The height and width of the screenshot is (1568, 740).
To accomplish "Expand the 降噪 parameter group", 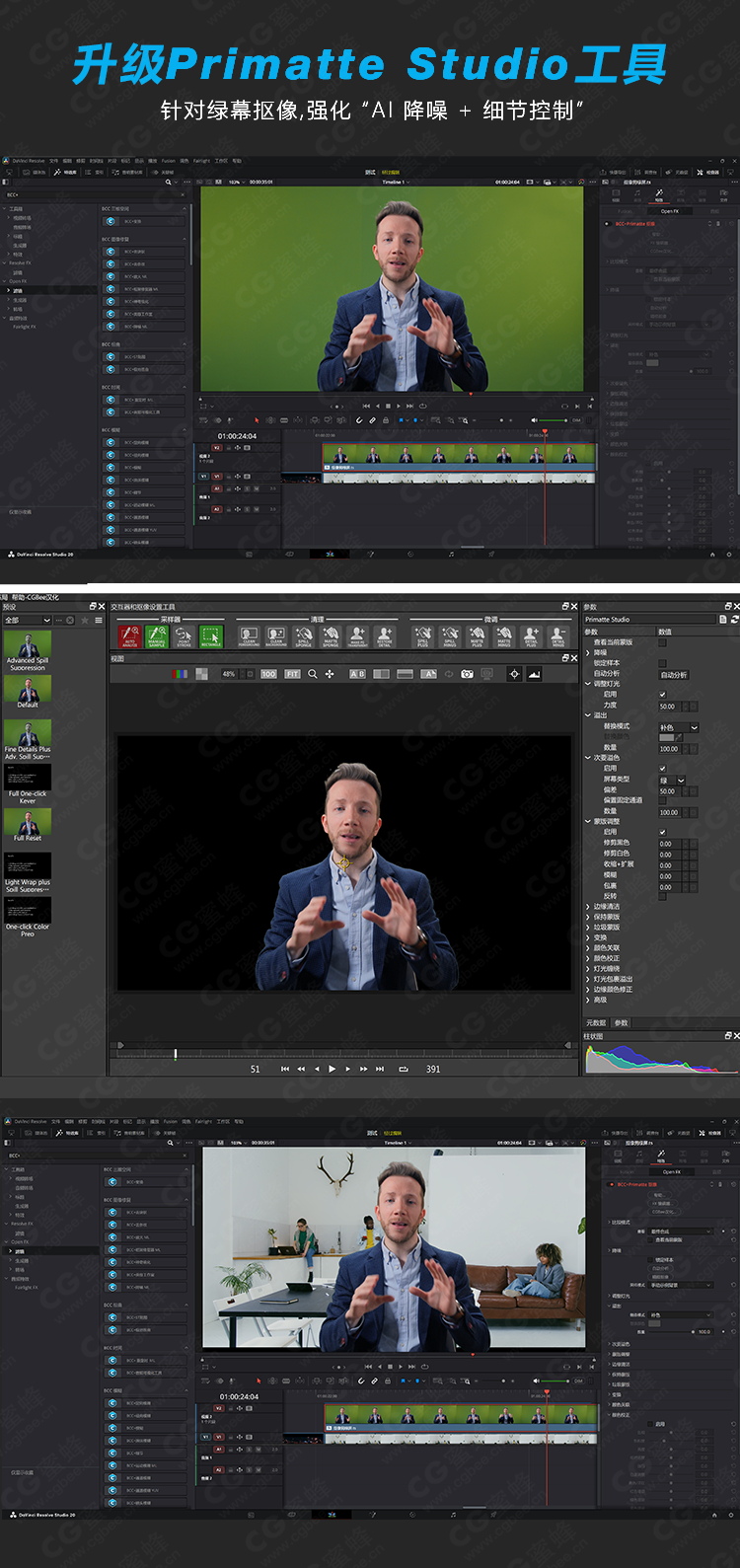I will [x=589, y=652].
